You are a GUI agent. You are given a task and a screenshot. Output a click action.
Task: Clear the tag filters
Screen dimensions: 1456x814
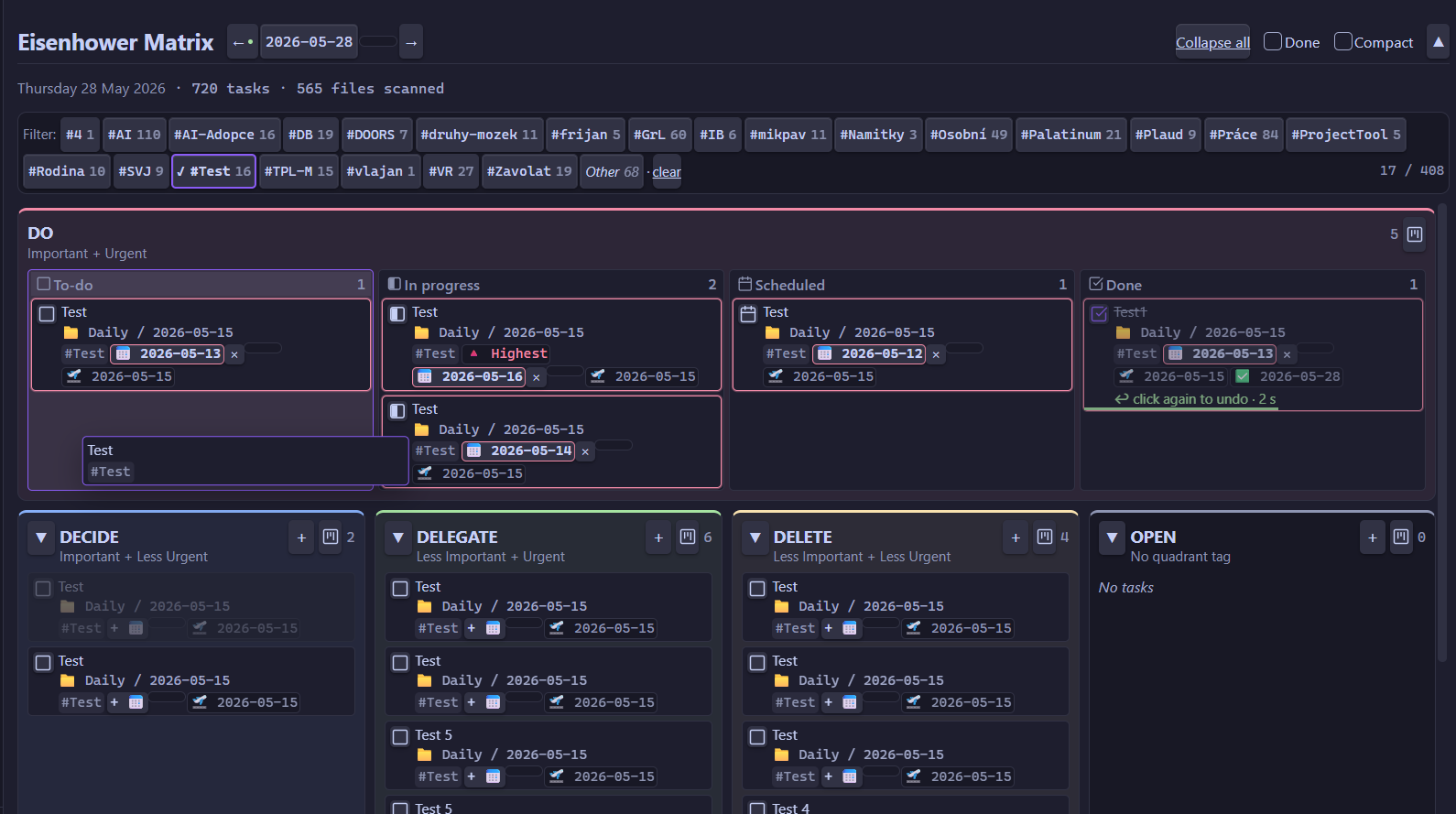point(667,172)
